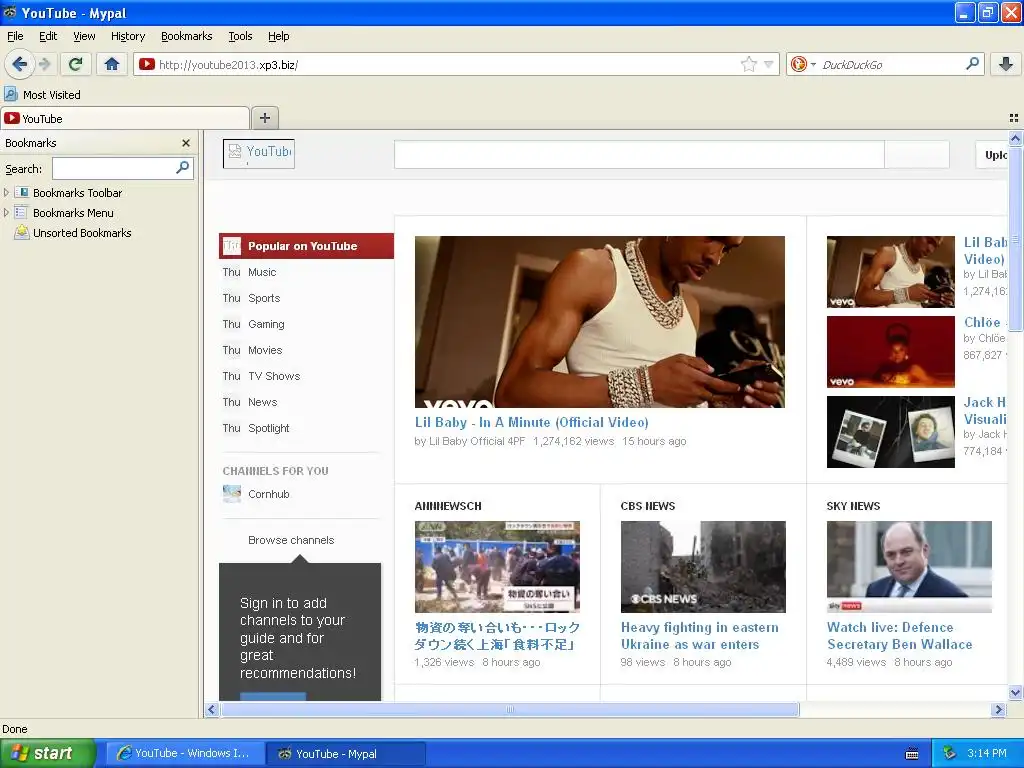
Task: Click 'Watch live: Defence Secretary' title
Action: point(899,635)
